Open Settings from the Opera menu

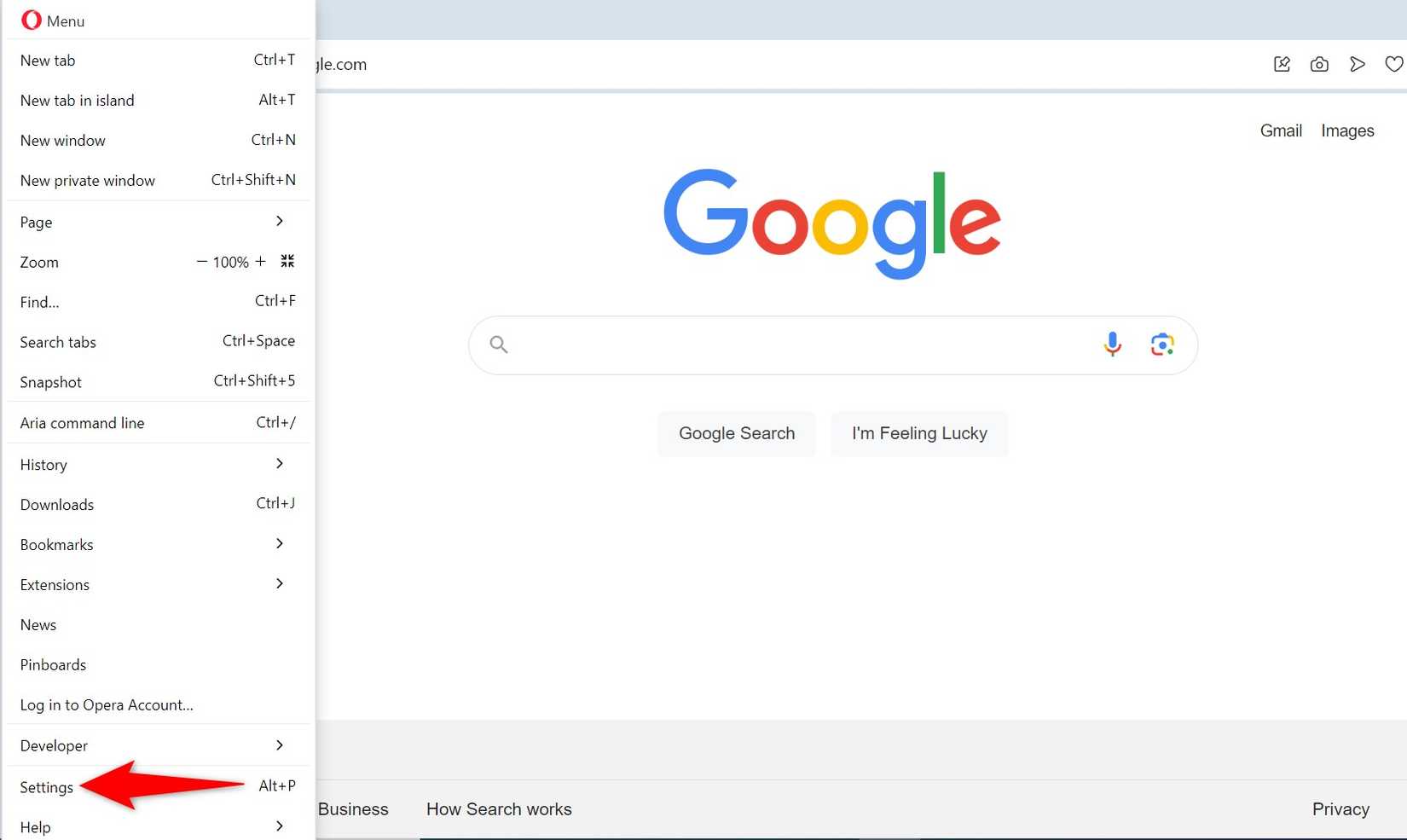tap(45, 787)
